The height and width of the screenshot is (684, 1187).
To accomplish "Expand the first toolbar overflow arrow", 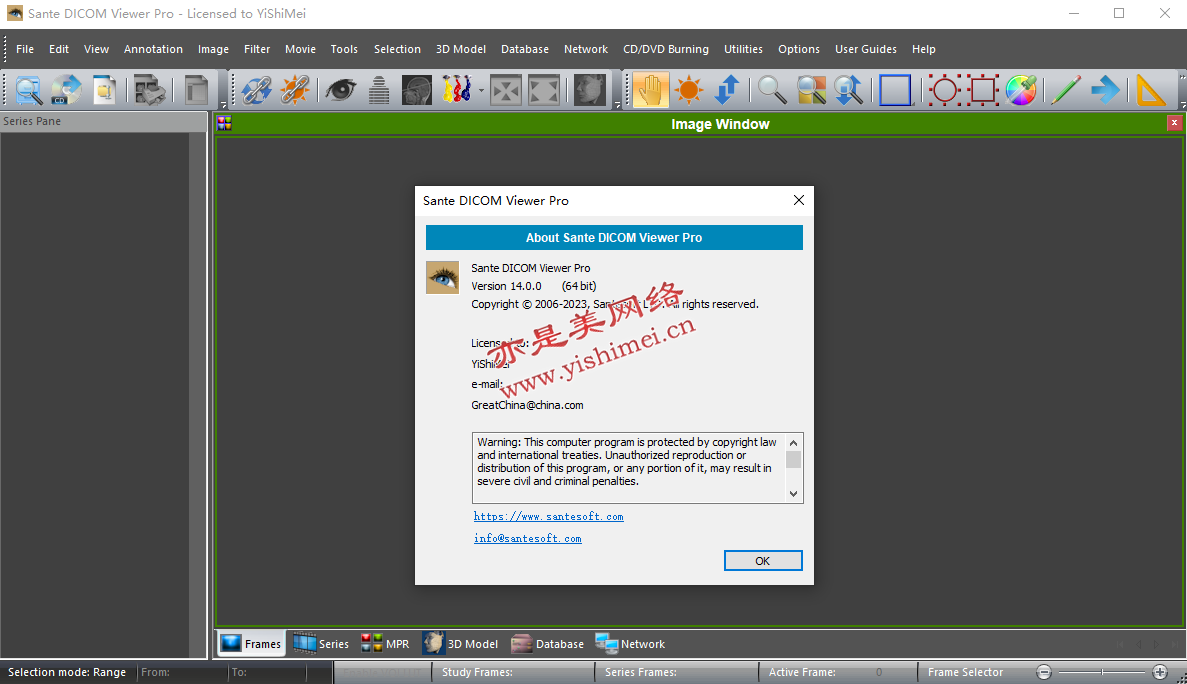I will [x=222, y=104].
